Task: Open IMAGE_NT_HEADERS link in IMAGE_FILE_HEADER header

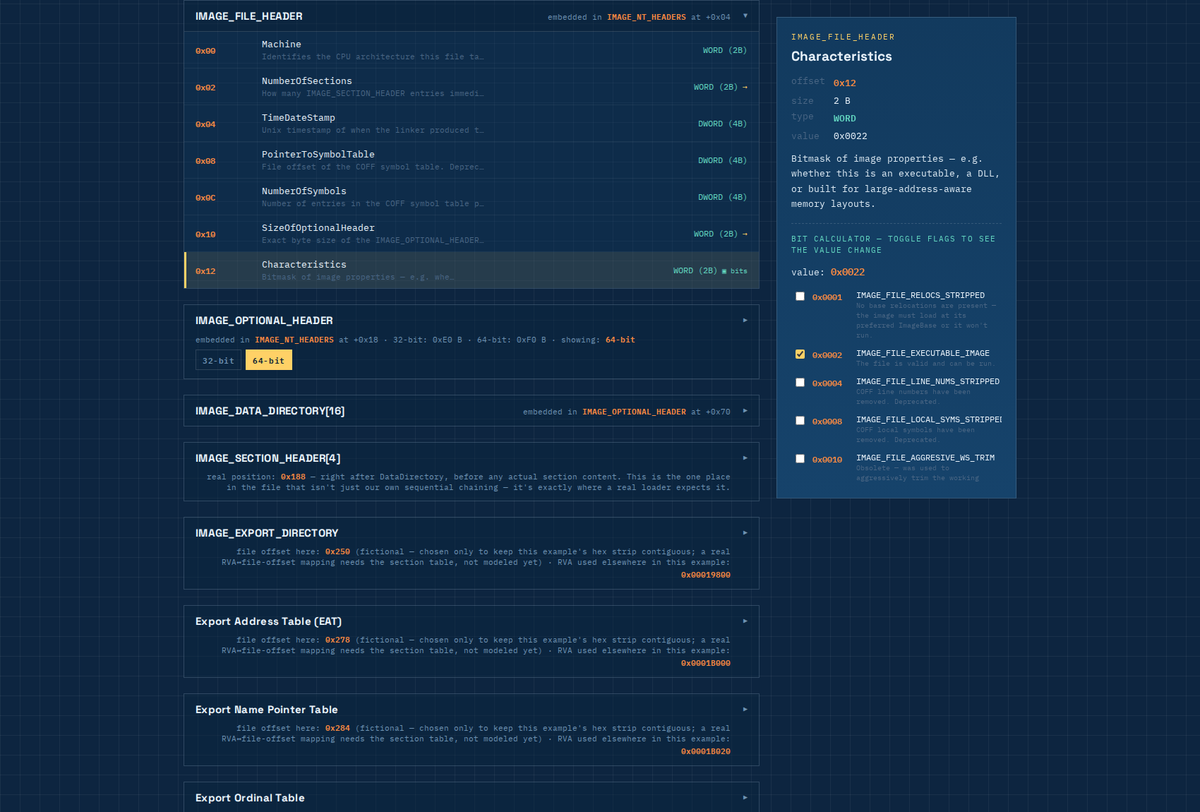Action: coord(646,17)
